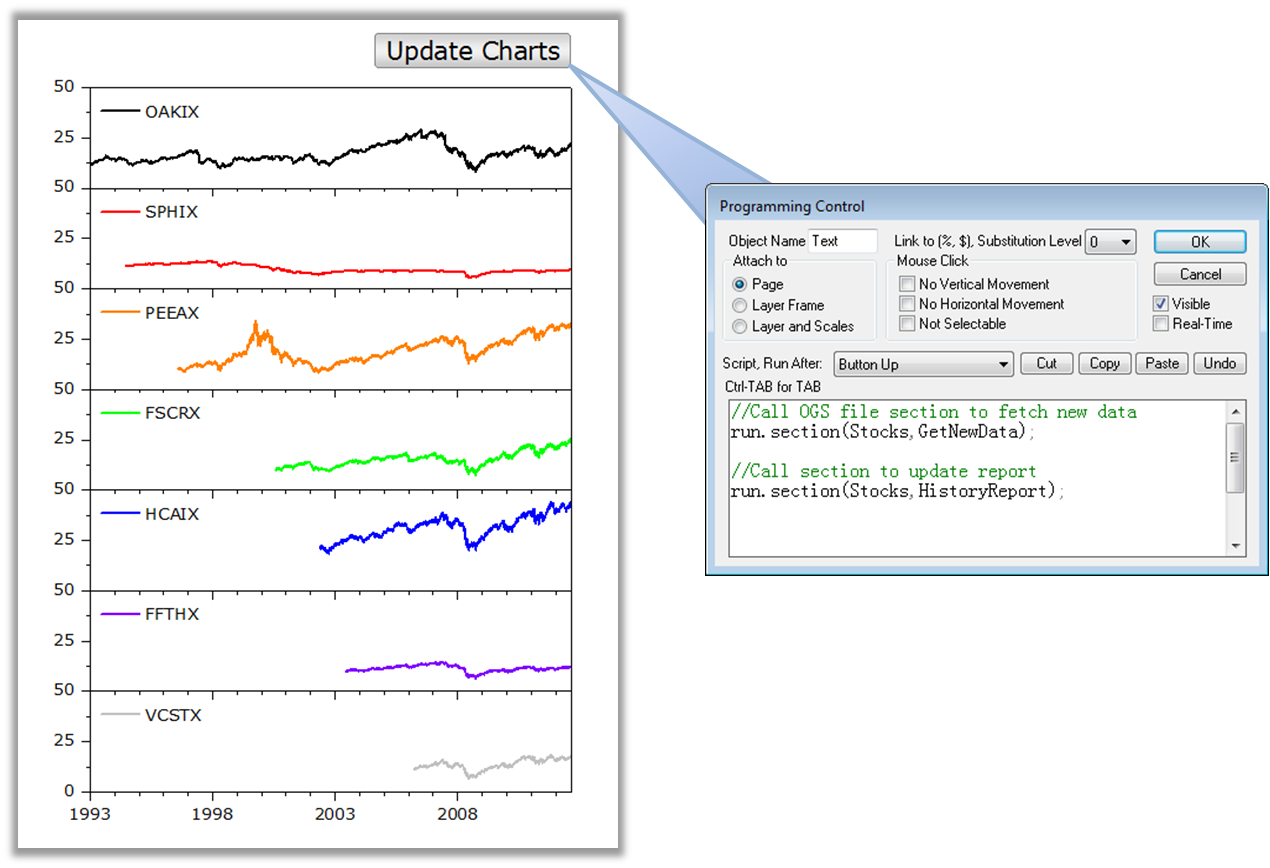Click the Cut script button

pyautogui.click(x=1046, y=364)
